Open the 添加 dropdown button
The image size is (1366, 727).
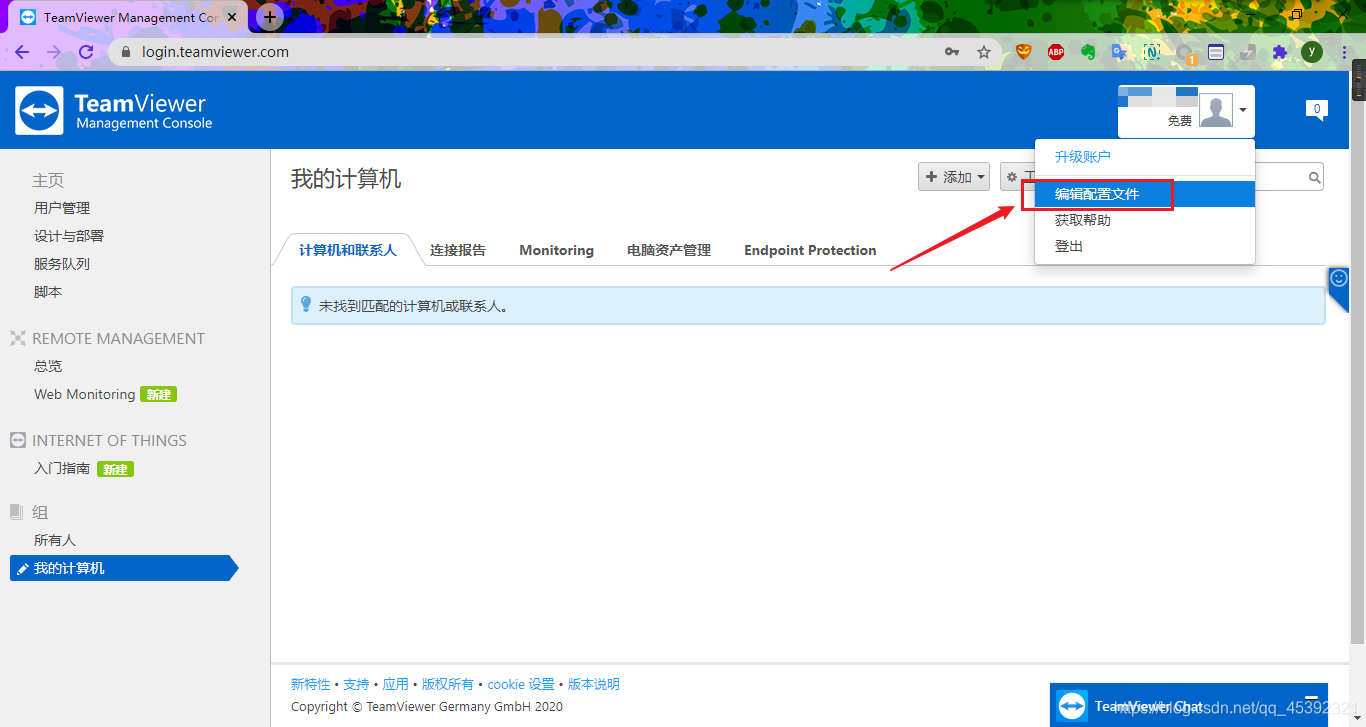point(954,177)
